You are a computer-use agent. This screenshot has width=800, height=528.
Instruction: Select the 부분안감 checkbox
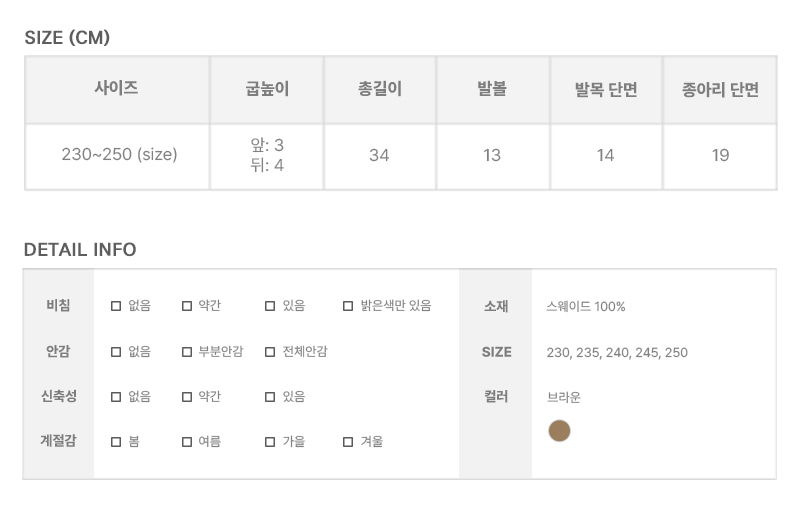(187, 352)
